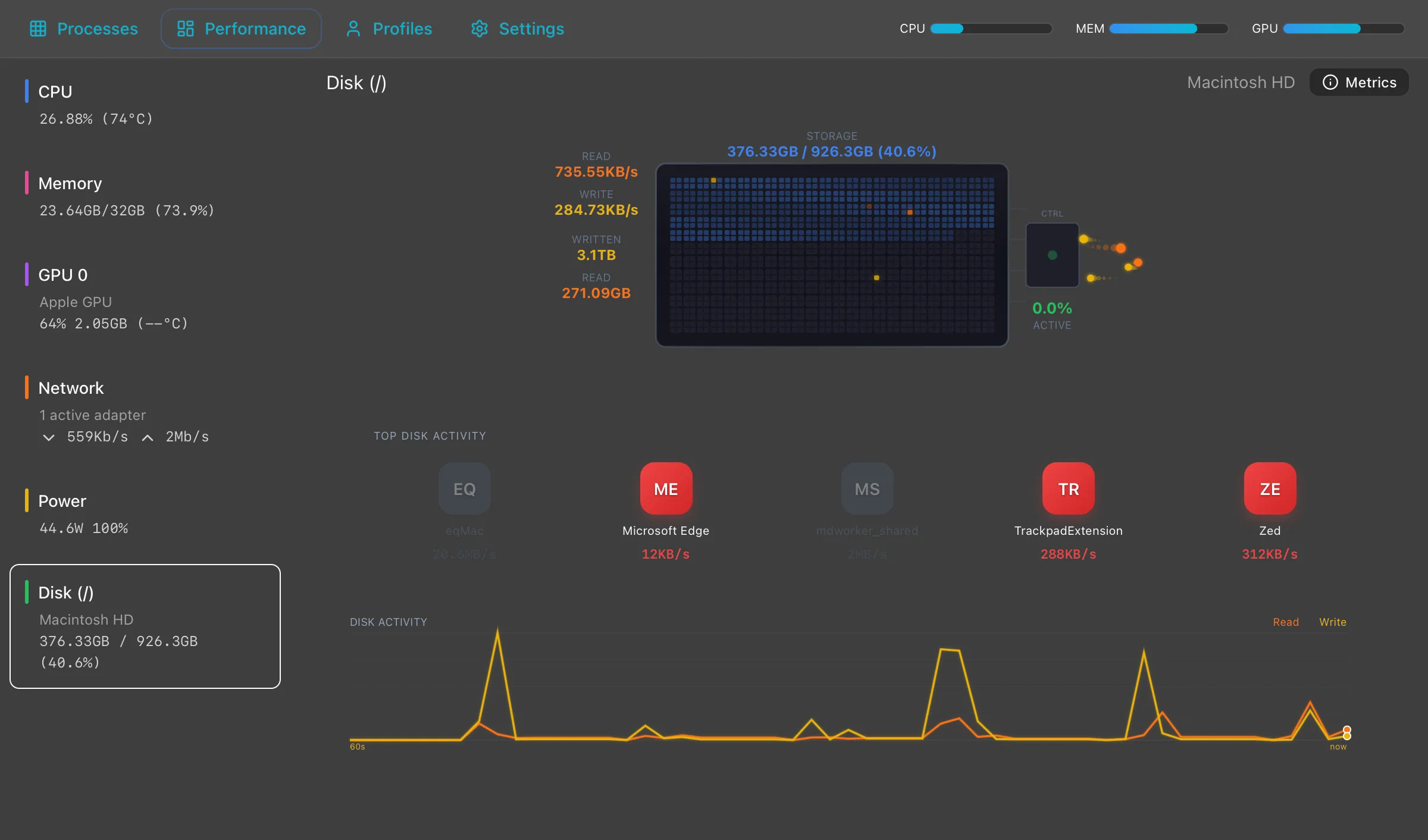
Task: Open Microsoft Edge in Top Disk Activity
Action: (x=665, y=488)
